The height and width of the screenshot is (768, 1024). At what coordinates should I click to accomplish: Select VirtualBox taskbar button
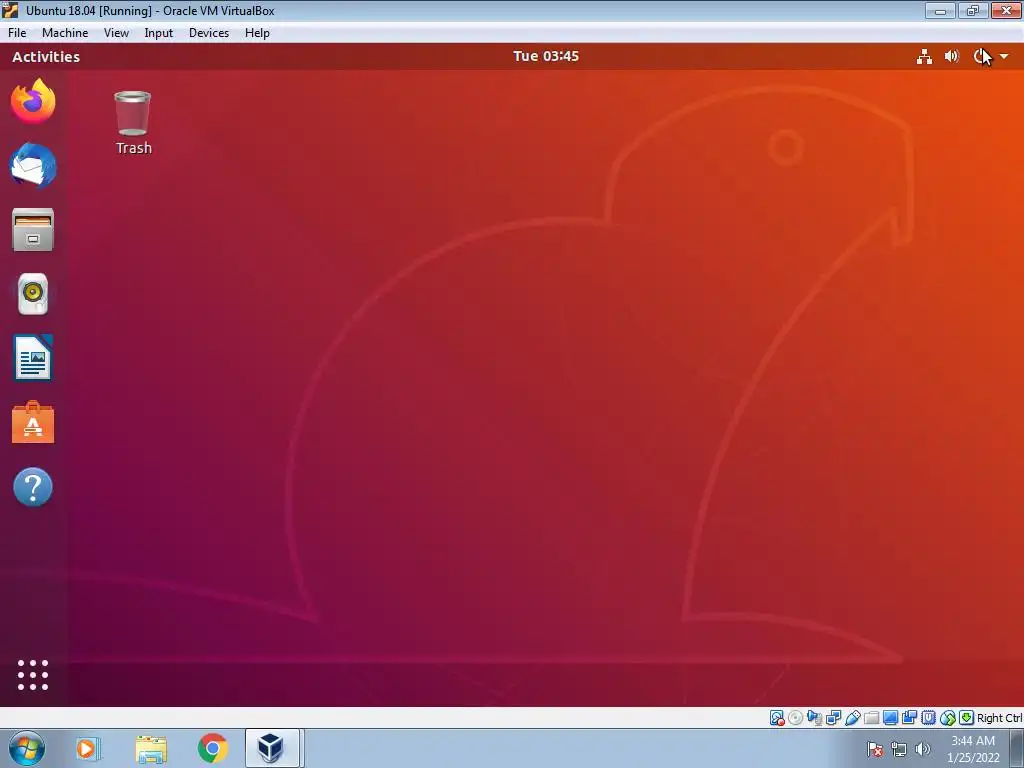coord(272,748)
